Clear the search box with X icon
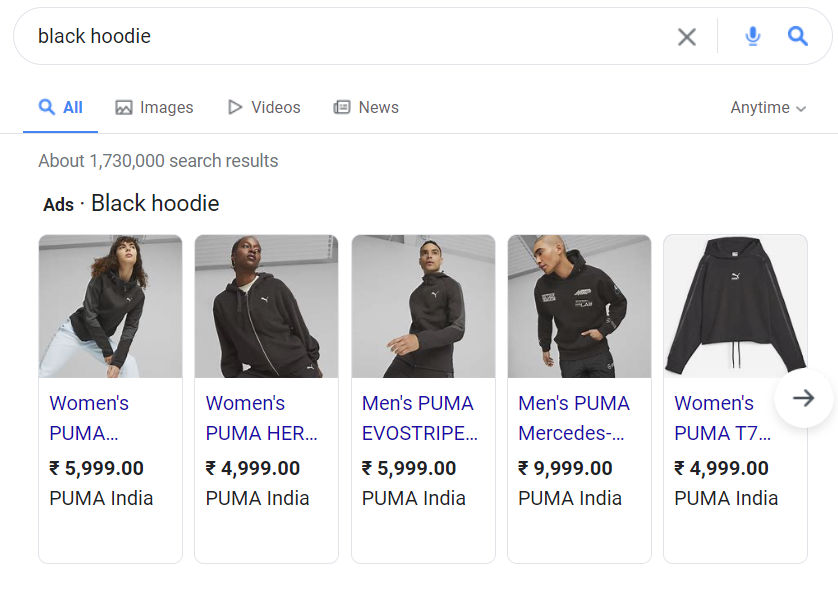Viewport: 838px width, 598px height. click(687, 37)
